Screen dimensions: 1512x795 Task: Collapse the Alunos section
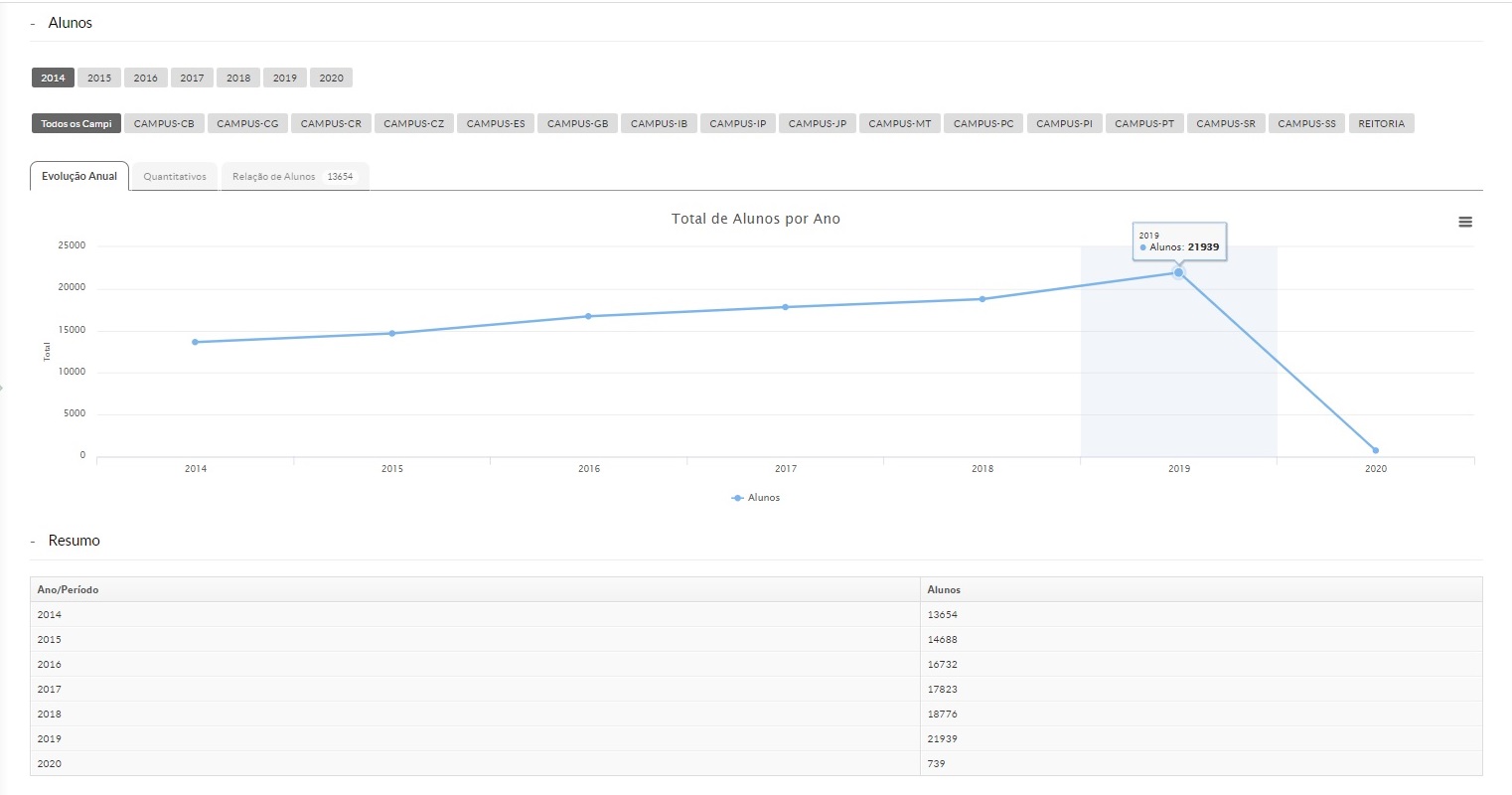click(x=33, y=24)
